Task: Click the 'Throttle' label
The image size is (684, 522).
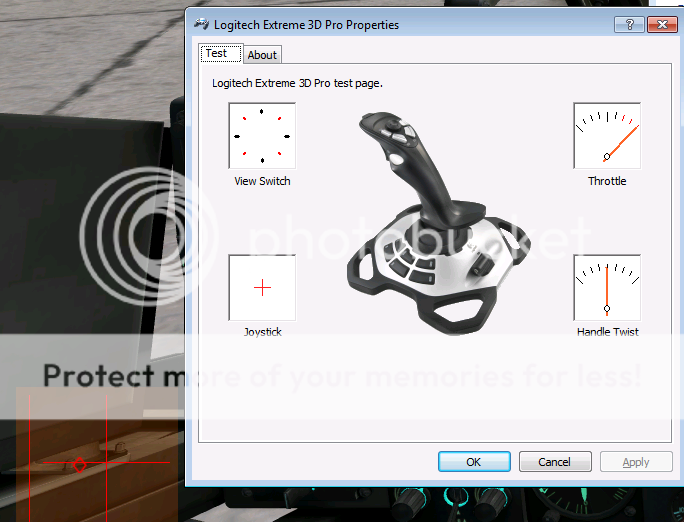Action: [x=607, y=181]
